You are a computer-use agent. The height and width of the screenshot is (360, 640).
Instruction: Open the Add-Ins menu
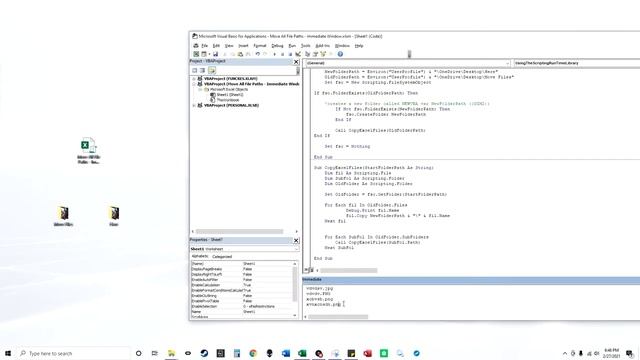point(322,46)
